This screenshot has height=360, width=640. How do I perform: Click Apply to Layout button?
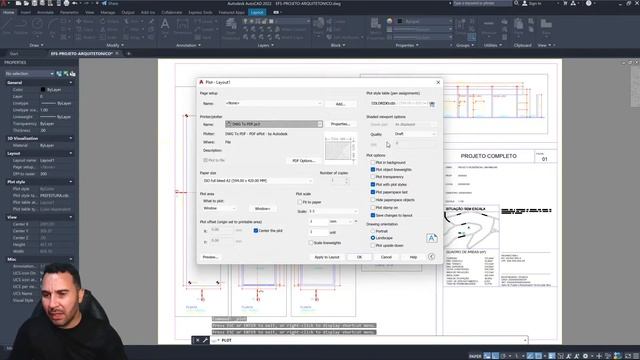pos(327,257)
